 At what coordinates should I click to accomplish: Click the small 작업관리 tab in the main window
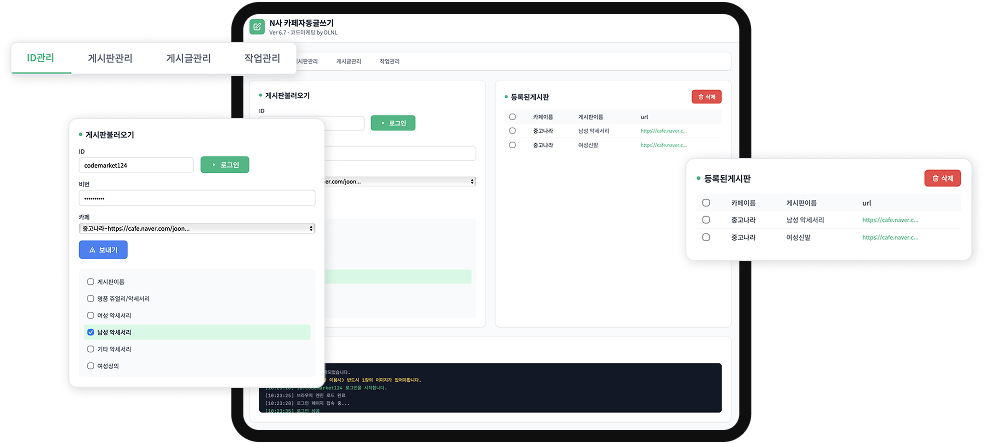(389, 61)
